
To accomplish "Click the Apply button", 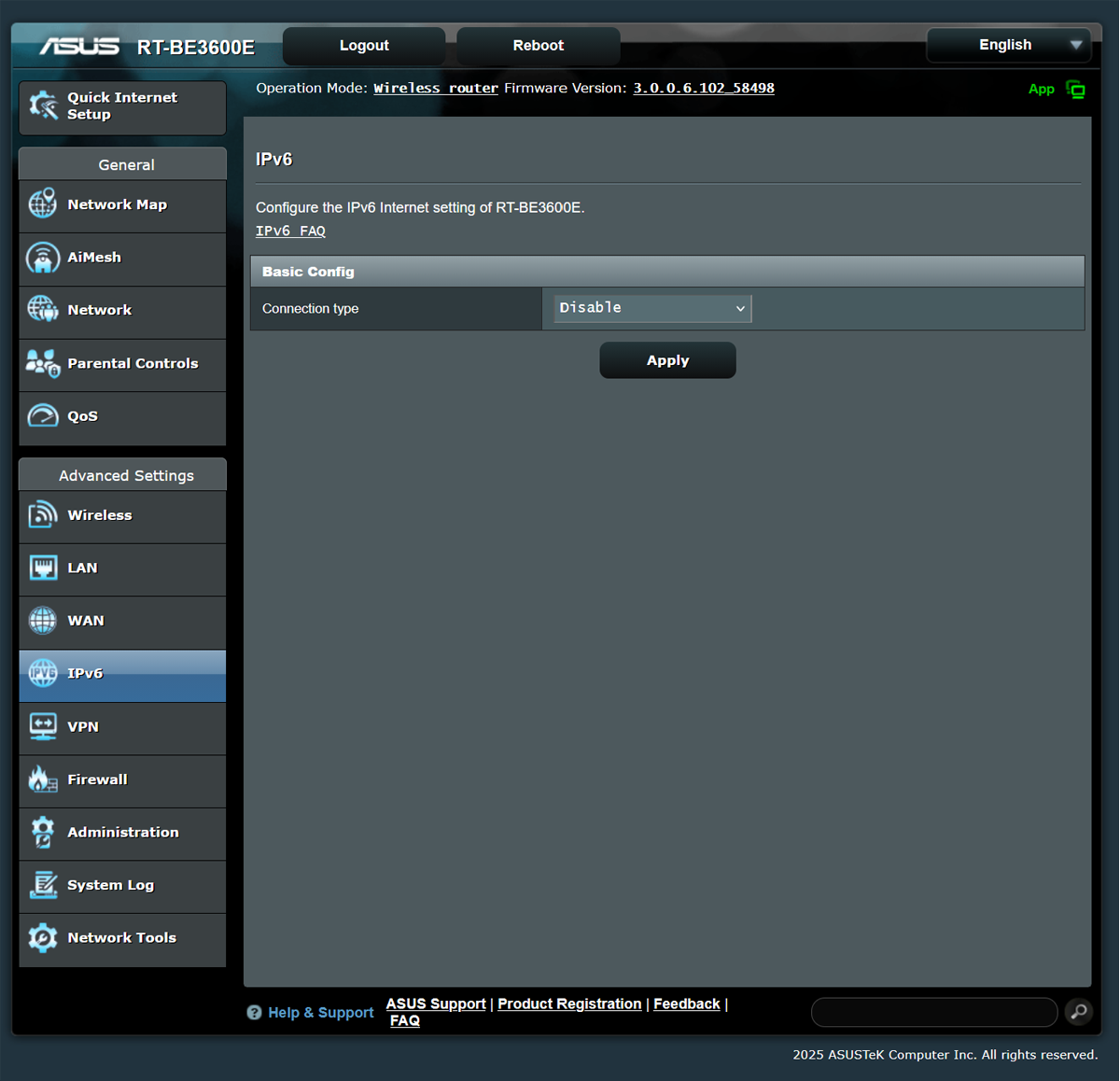I will tap(667, 360).
